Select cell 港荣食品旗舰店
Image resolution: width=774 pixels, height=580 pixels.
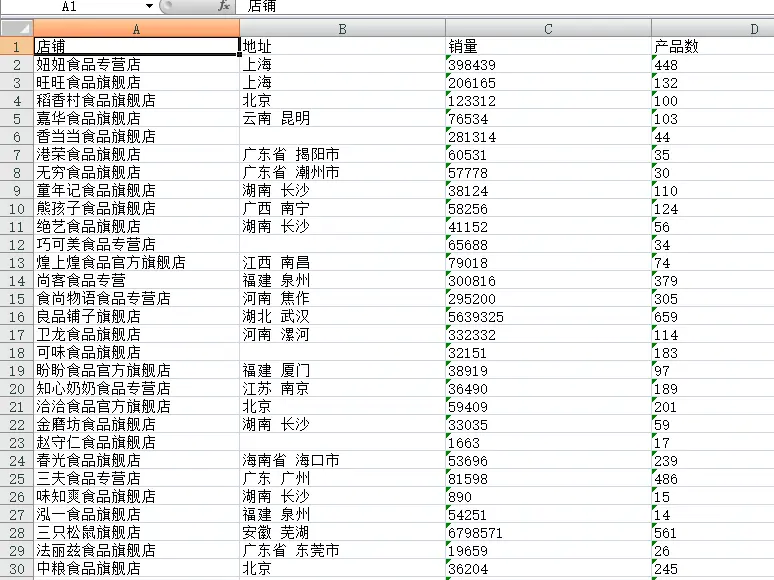(x=137, y=155)
